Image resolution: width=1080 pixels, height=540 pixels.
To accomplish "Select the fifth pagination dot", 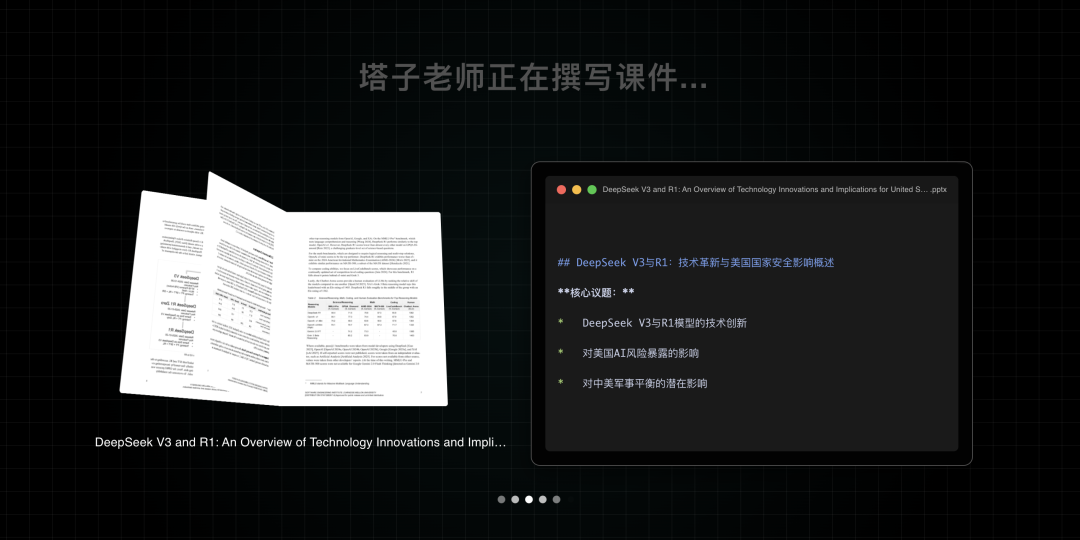I will (557, 499).
